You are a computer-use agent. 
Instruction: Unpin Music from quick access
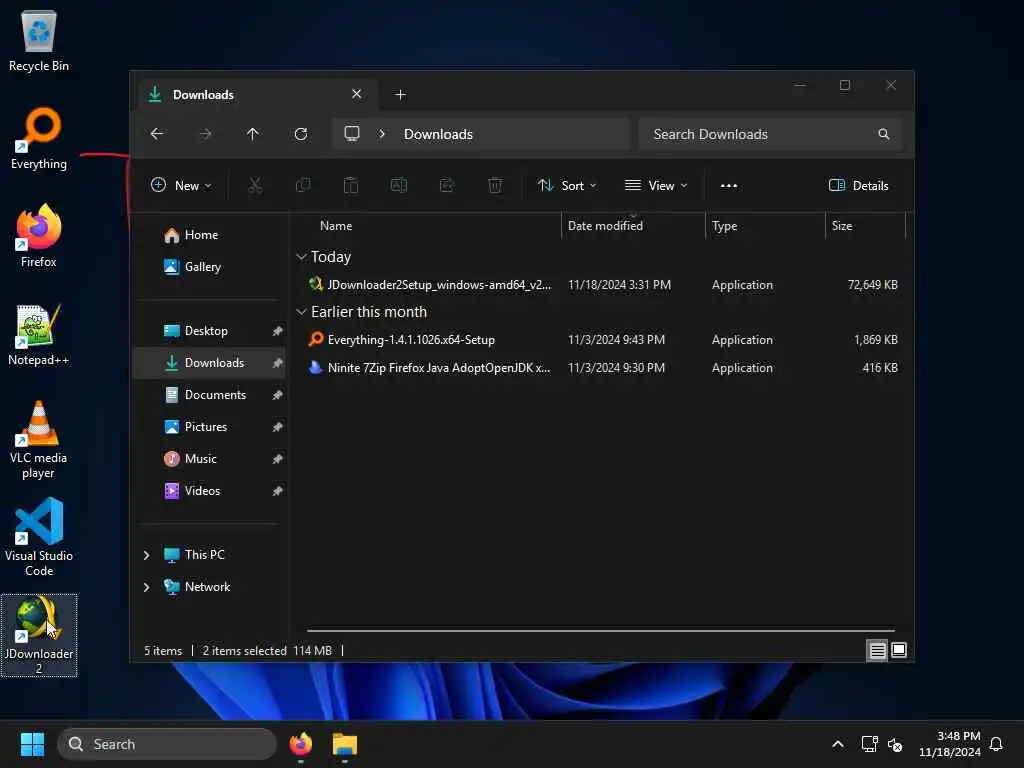[278, 459]
